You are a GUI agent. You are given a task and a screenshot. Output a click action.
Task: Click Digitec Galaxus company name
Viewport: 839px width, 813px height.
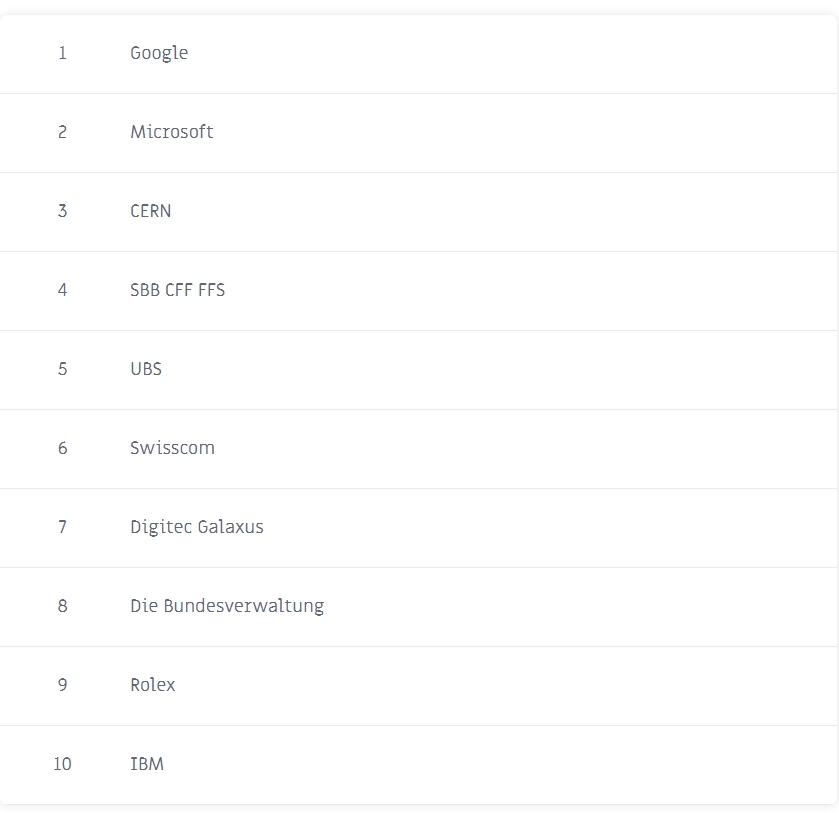coord(197,527)
